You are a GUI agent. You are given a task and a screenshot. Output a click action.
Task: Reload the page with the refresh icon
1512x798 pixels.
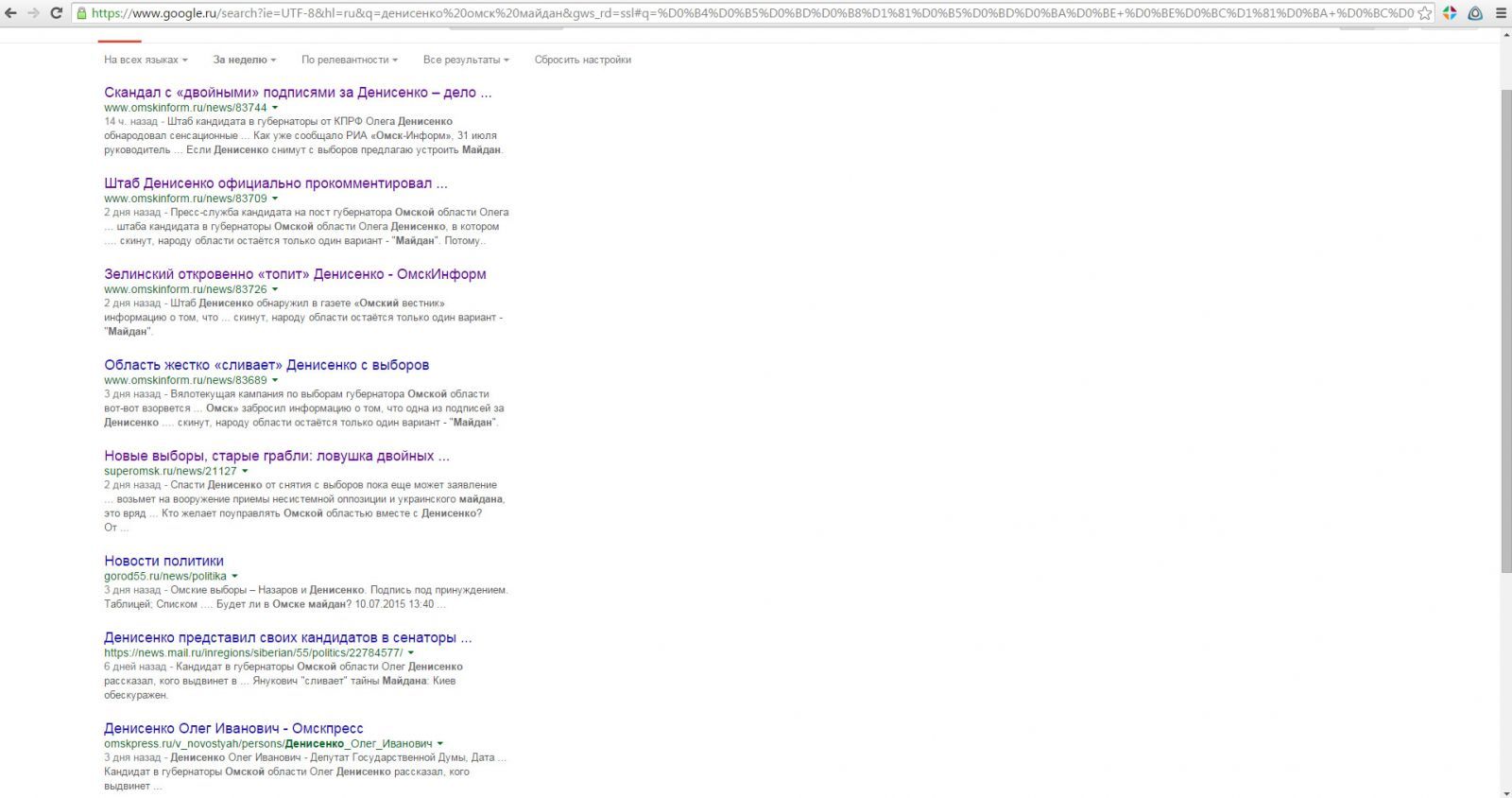coord(57,13)
